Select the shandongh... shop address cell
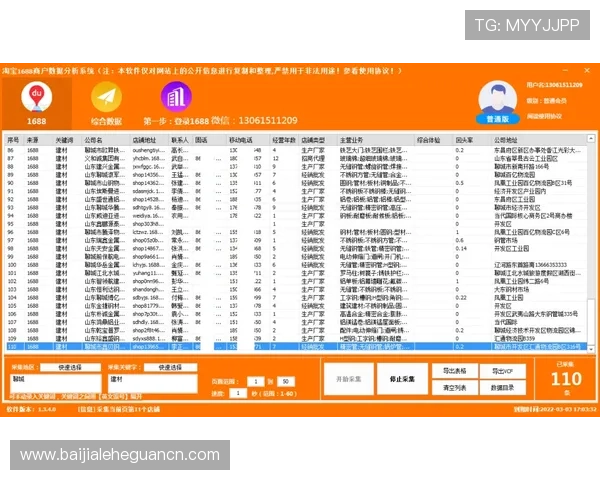Image resolution: width=600 pixels, height=480 pixels. [148, 290]
